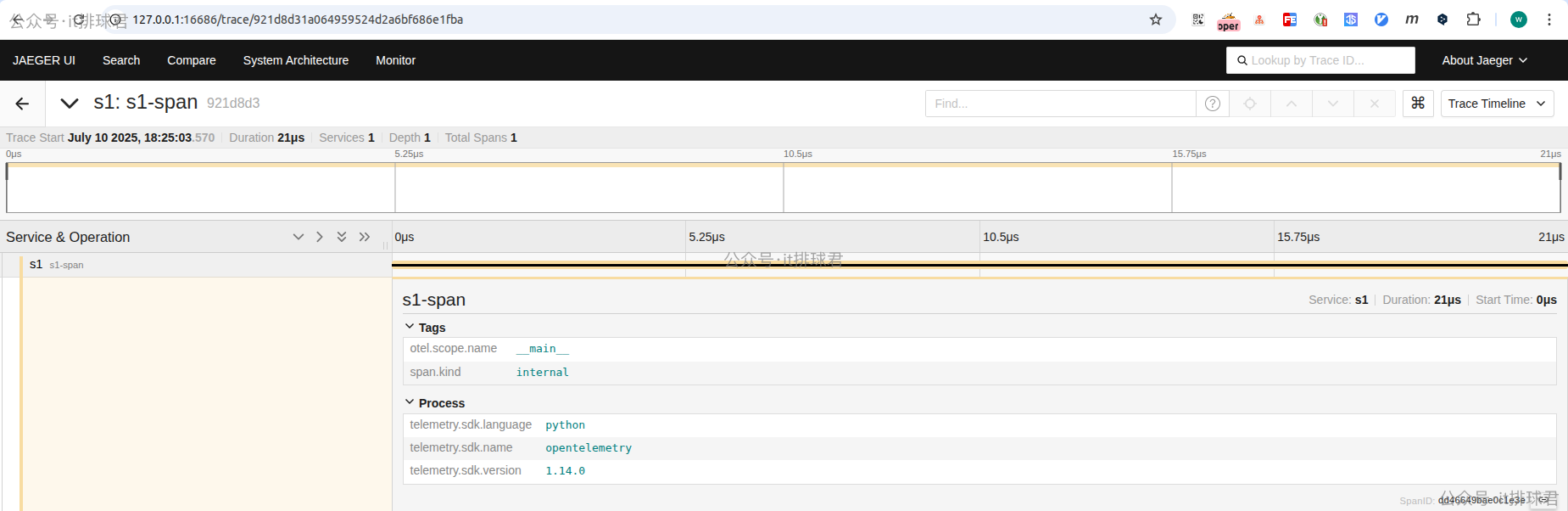Screen dimensions: 1568x511
Task: Open the blue V extension icon
Action: point(1381,20)
